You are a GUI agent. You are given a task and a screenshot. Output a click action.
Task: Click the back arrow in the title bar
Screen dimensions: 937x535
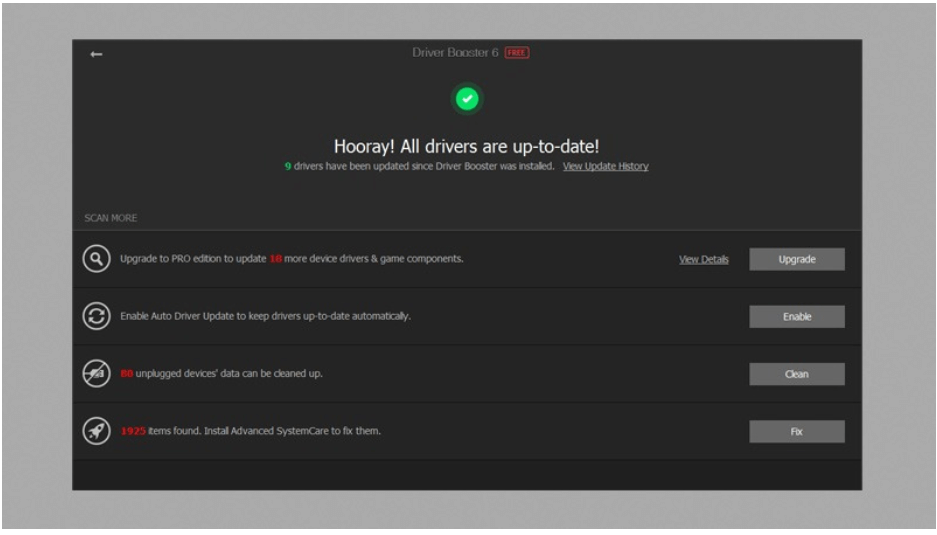96,54
